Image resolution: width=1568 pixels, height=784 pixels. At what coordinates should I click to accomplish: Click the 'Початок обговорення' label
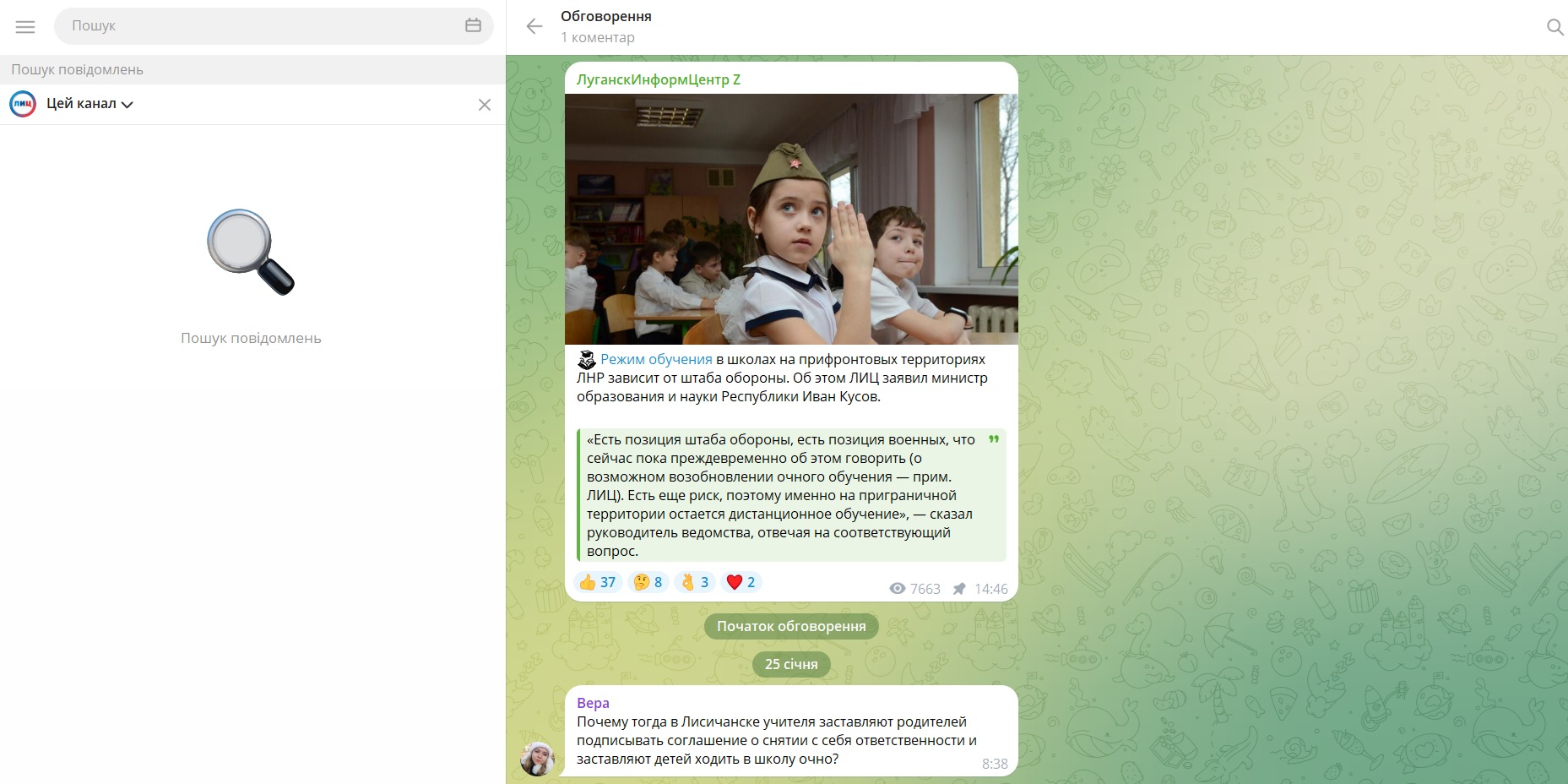click(791, 626)
